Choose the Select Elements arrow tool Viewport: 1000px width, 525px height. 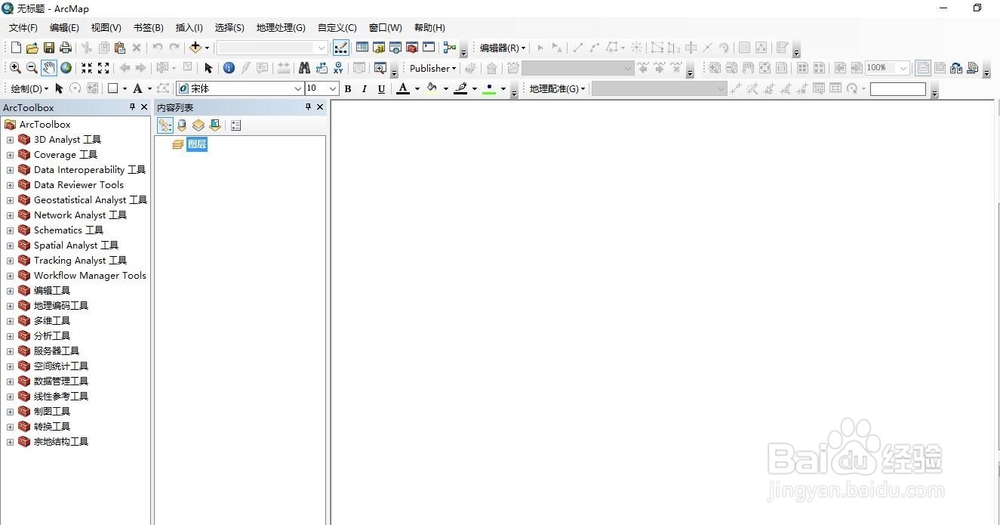coord(208,68)
